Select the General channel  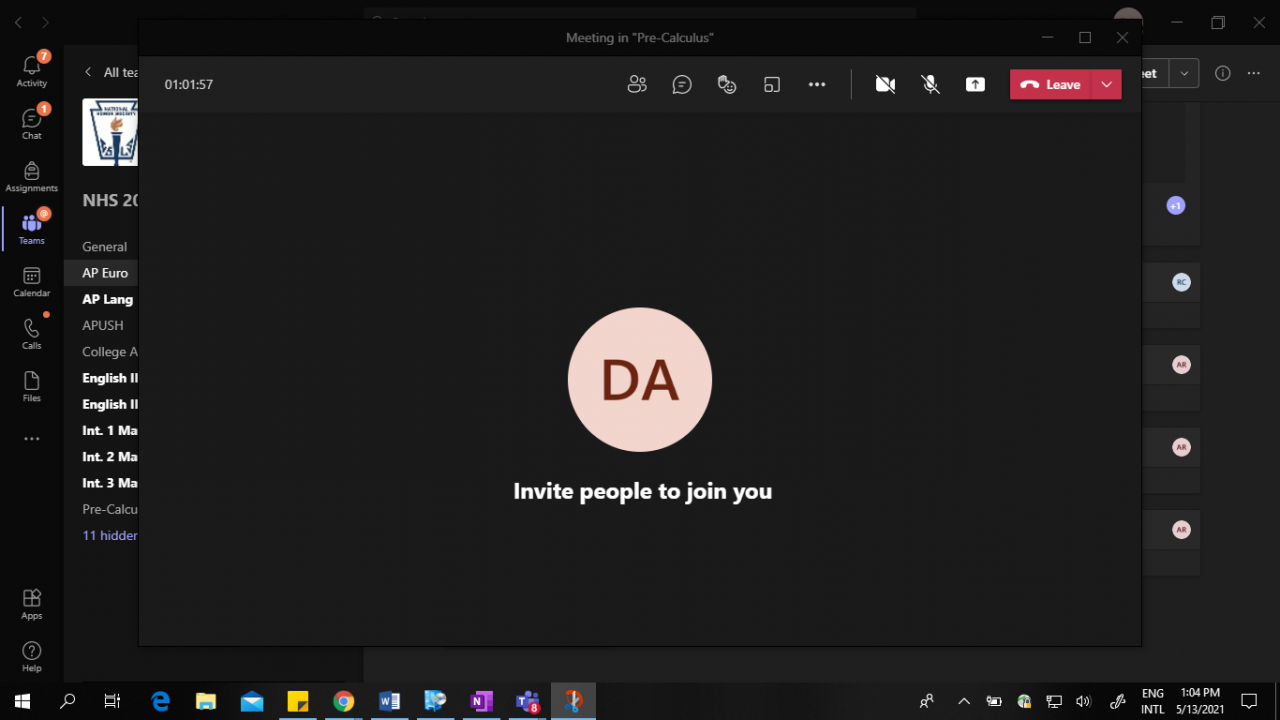[x=104, y=247]
